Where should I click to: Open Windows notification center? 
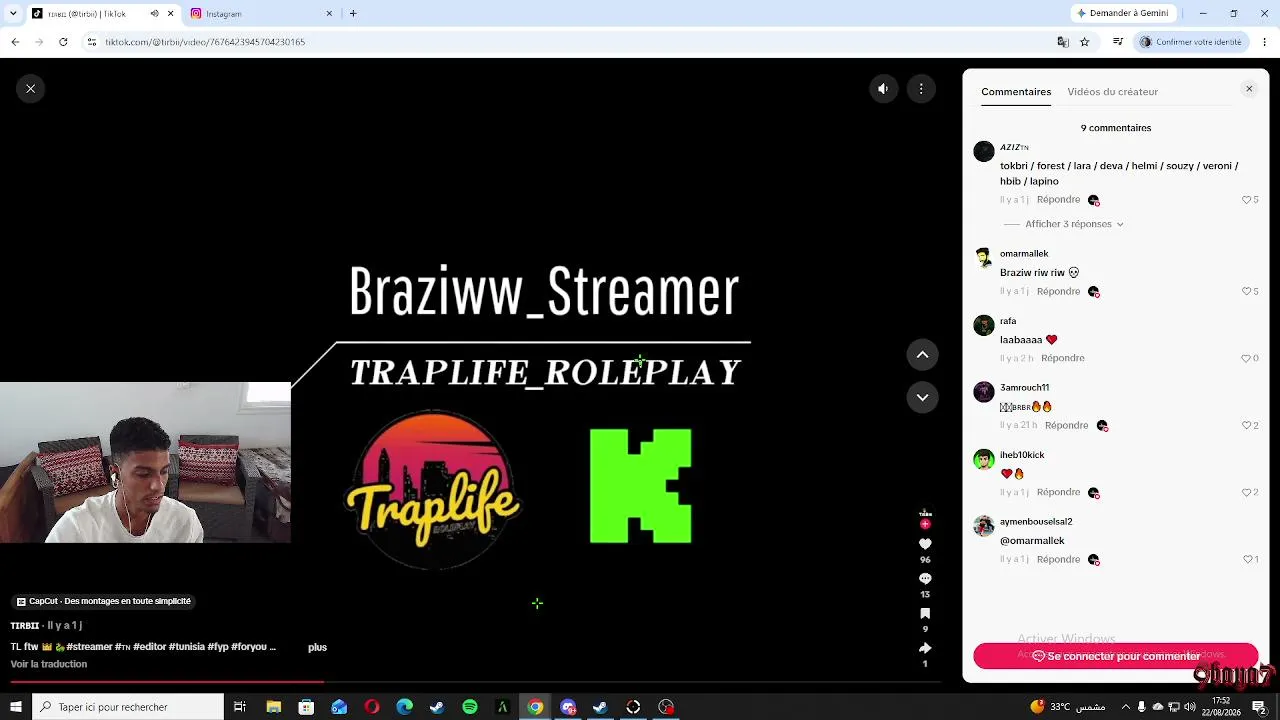pyautogui.click(x=1259, y=707)
